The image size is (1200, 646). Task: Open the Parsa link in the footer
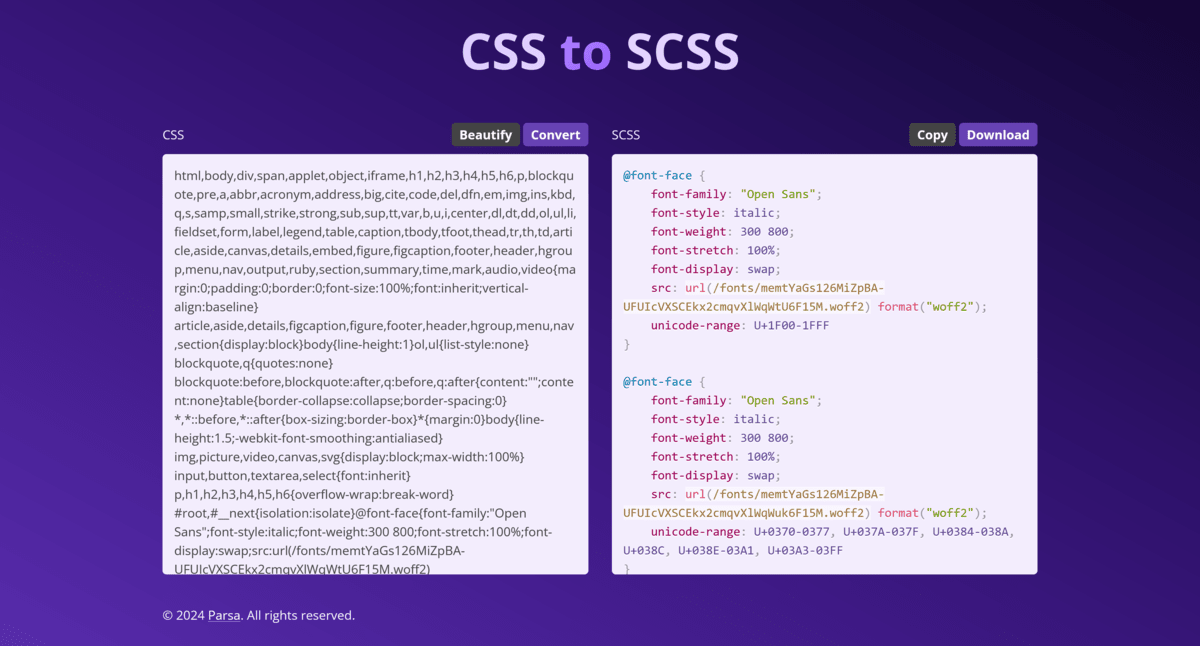pyautogui.click(x=222, y=615)
